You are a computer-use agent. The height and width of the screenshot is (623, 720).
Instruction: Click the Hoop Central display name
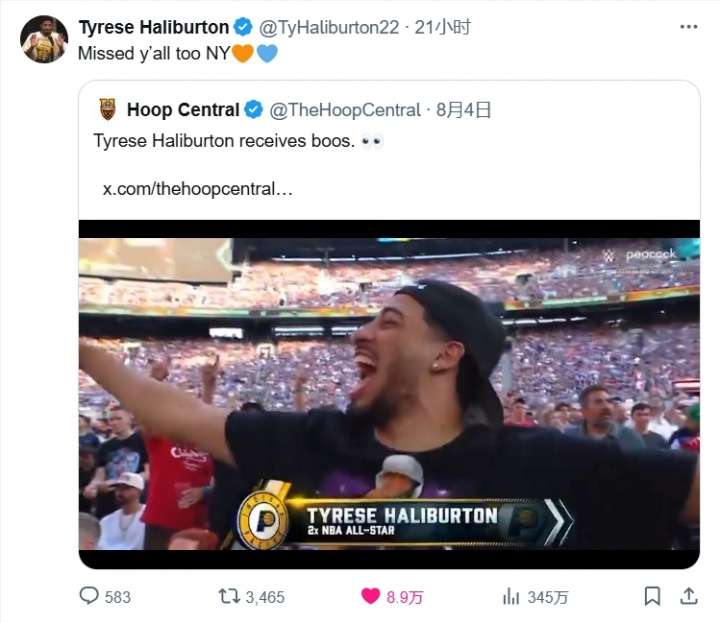[183, 109]
